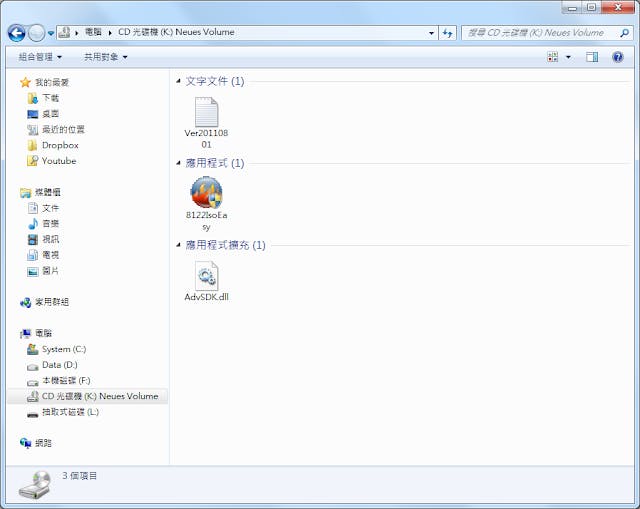Open 文件 library in sidebar
Viewport: 640px width, 509px height.
point(43,208)
